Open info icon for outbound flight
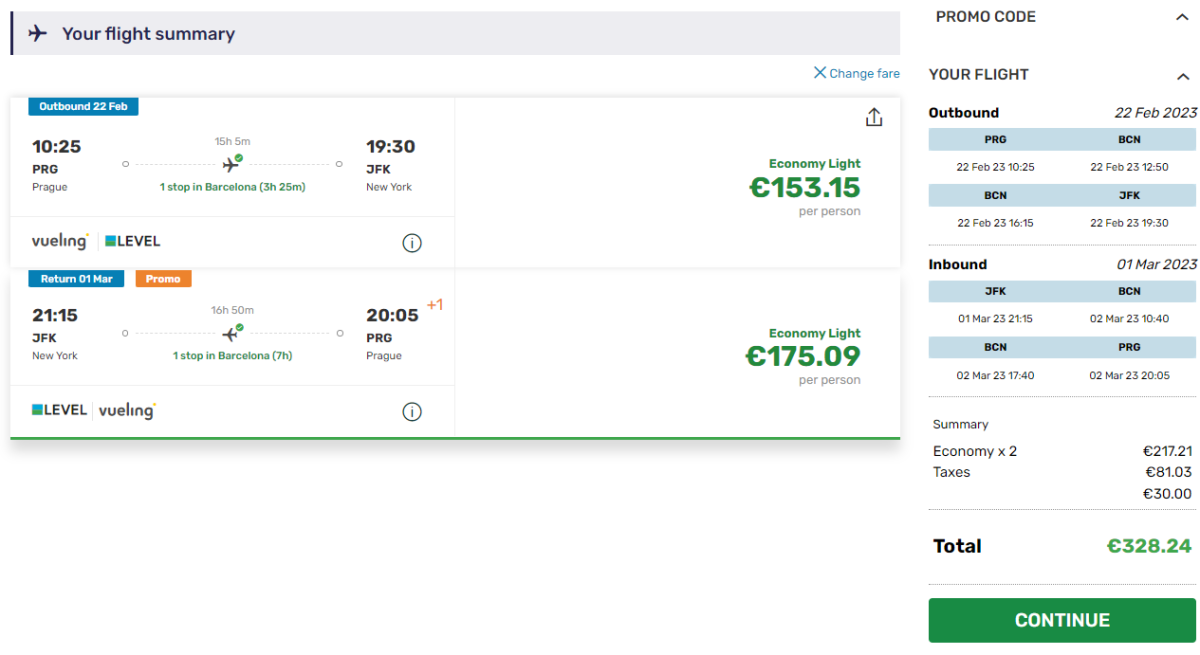This screenshot has height=655, width=1200. pos(412,243)
